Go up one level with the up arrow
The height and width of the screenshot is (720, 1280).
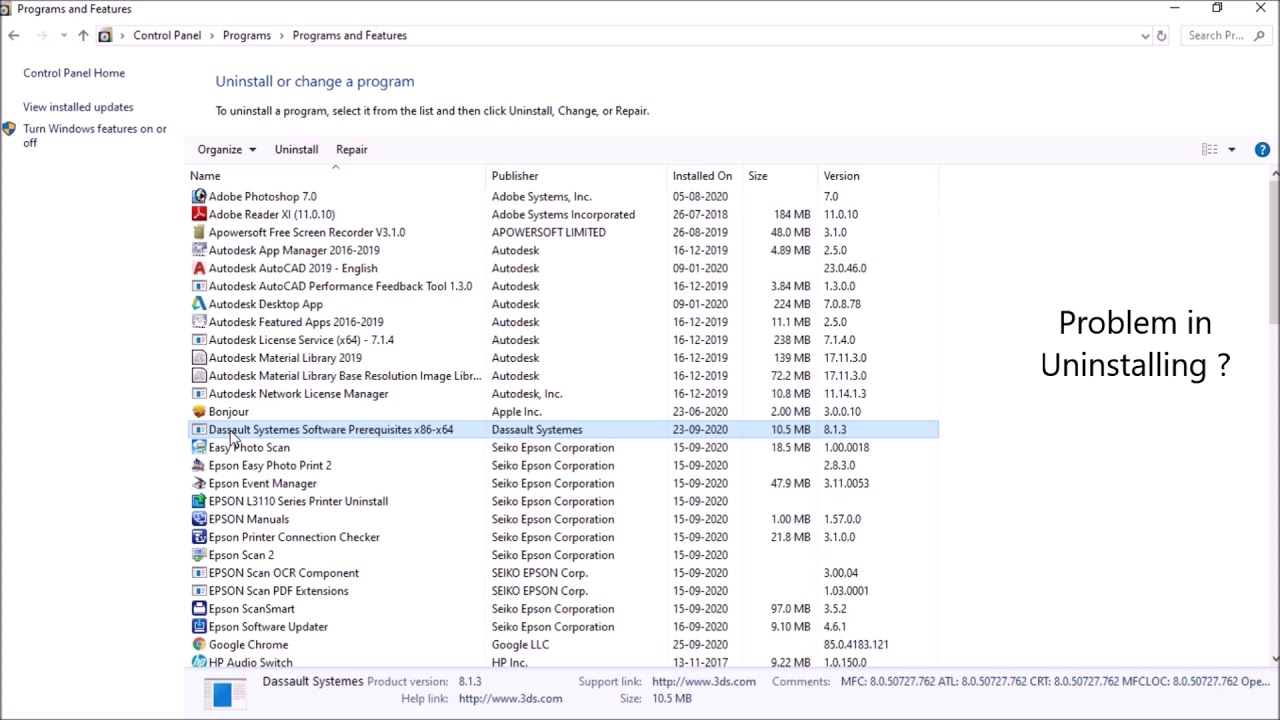point(83,36)
